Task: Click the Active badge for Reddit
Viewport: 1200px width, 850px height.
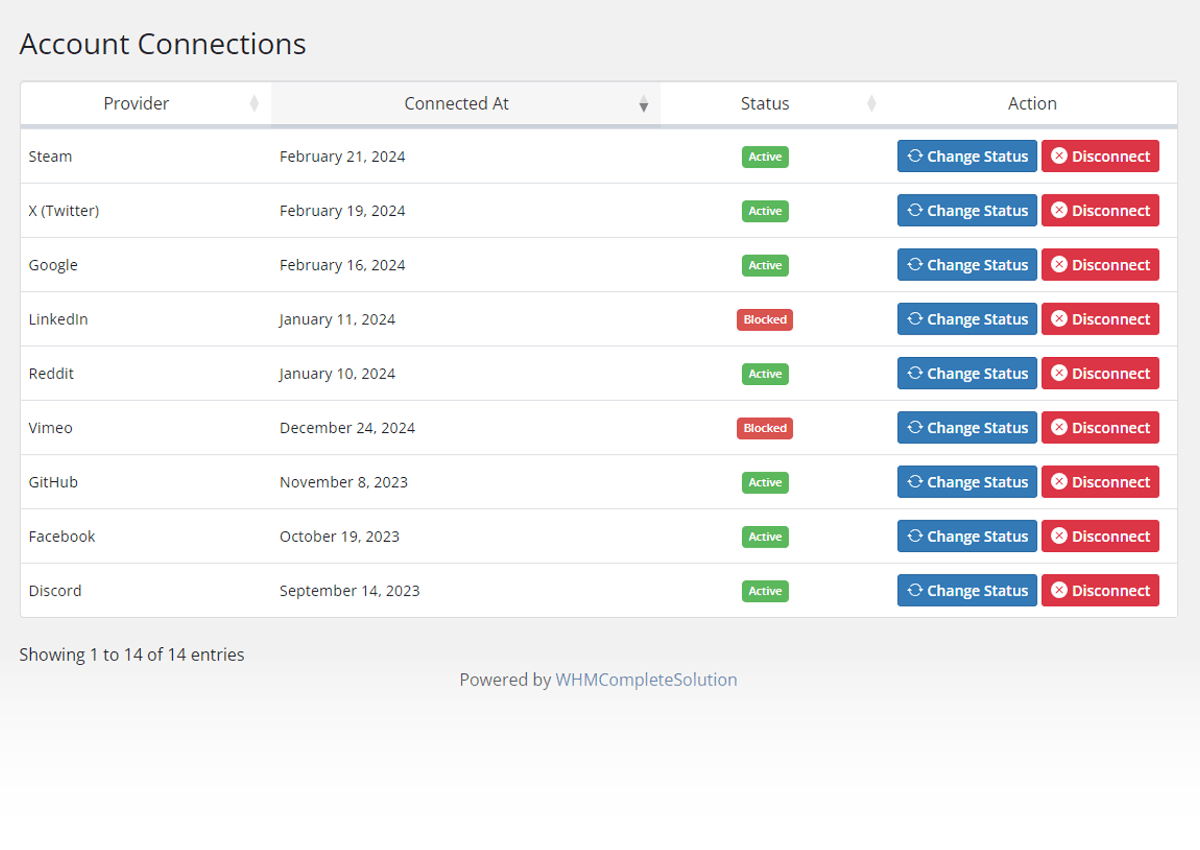Action: pos(765,373)
